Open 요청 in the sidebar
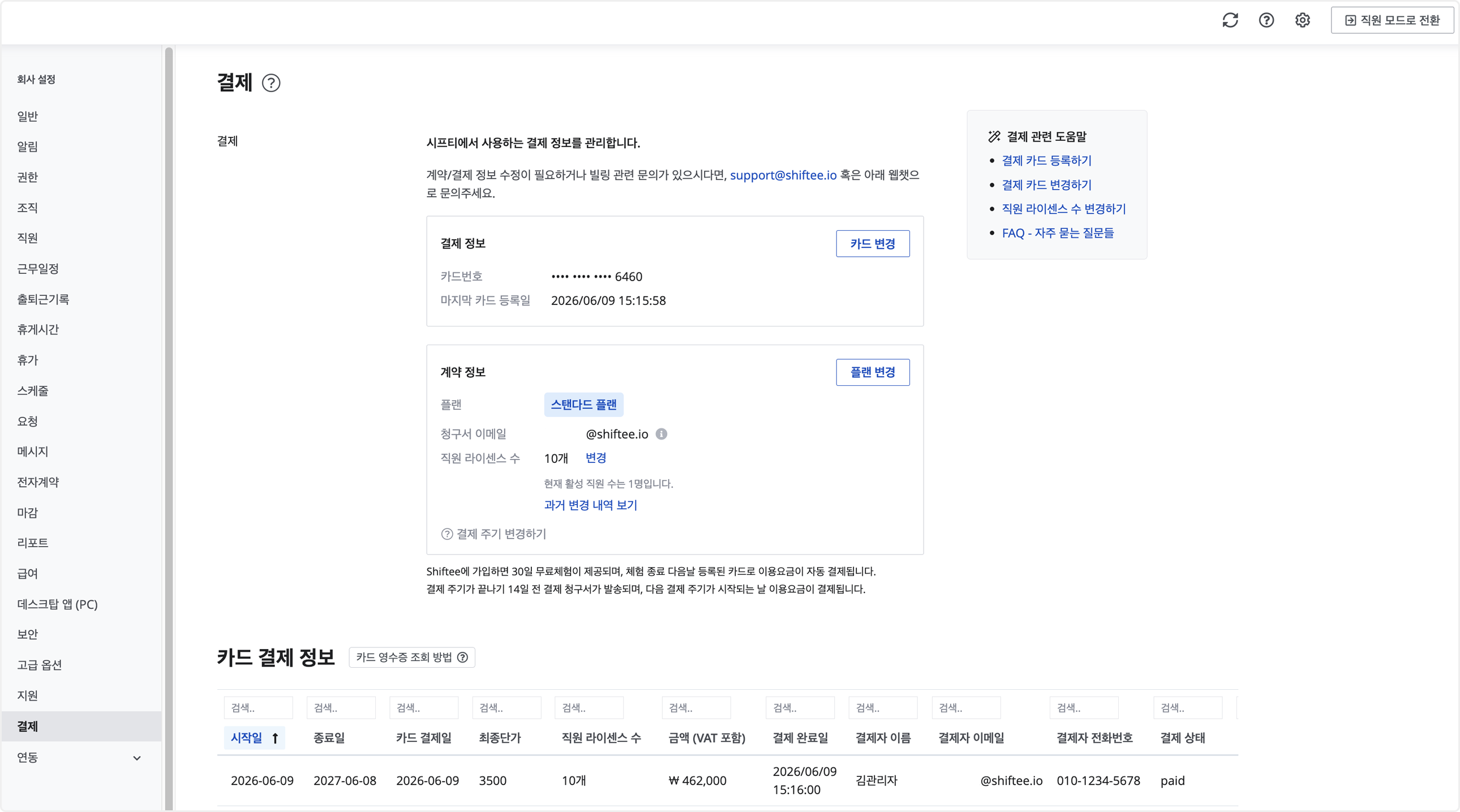 (28, 422)
